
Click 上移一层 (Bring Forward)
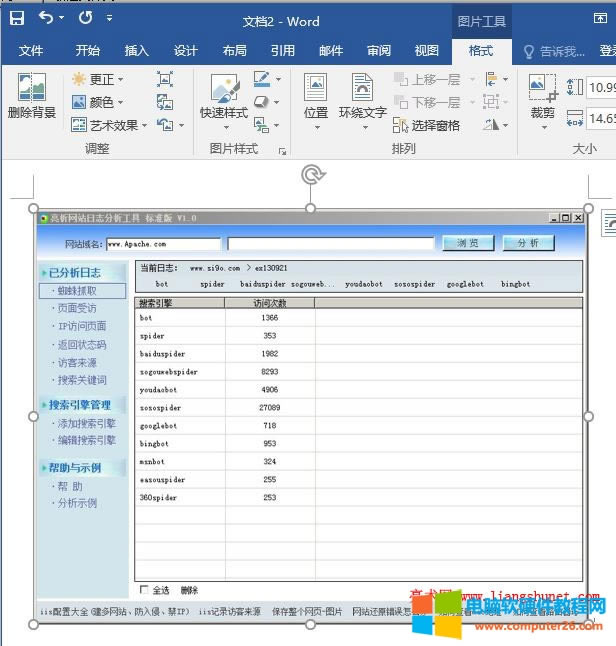click(x=427, y=79)
